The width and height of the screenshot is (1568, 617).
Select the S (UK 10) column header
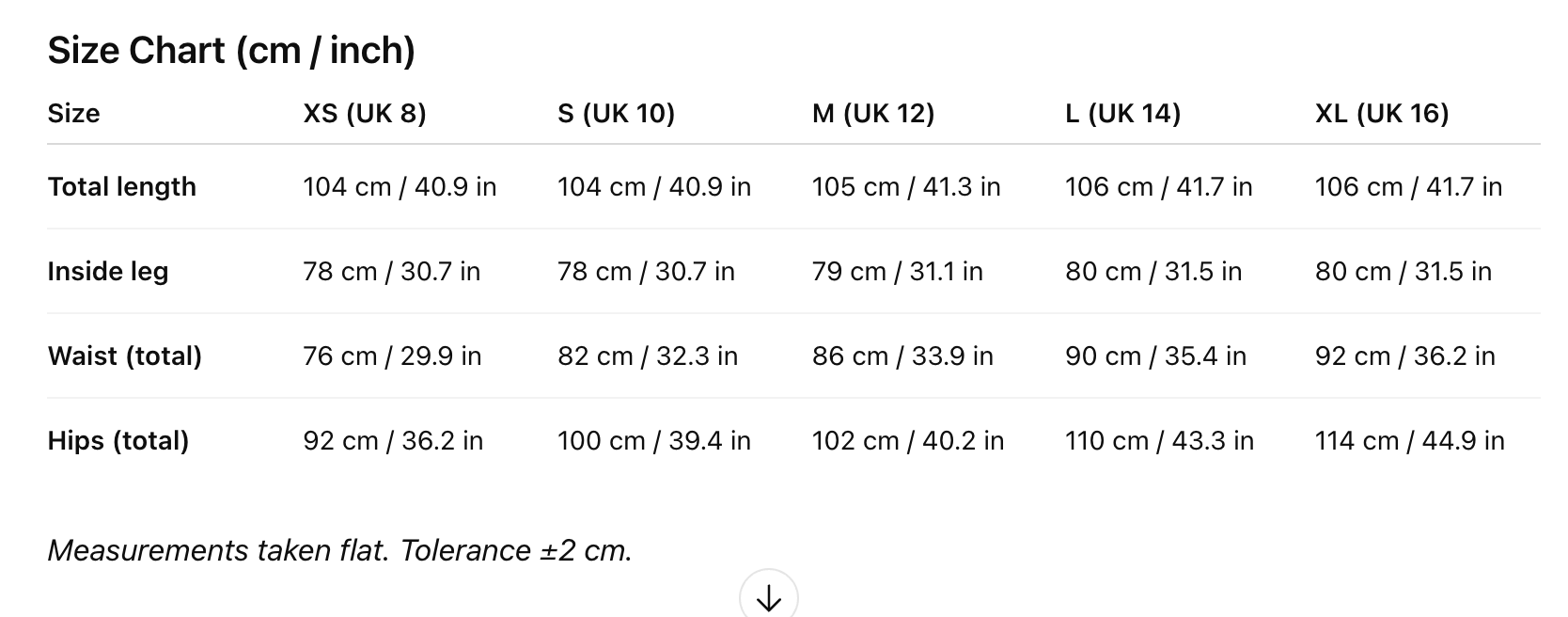[616, 114]
